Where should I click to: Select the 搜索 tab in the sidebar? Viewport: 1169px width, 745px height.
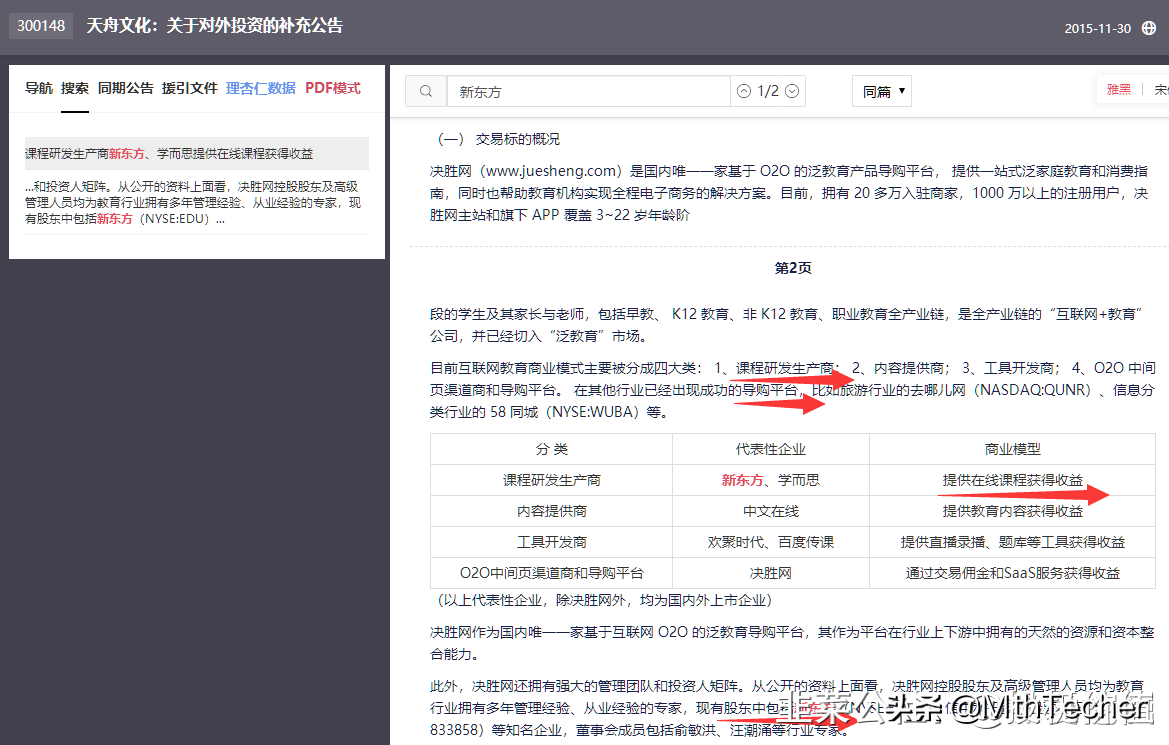coord(74,87)
